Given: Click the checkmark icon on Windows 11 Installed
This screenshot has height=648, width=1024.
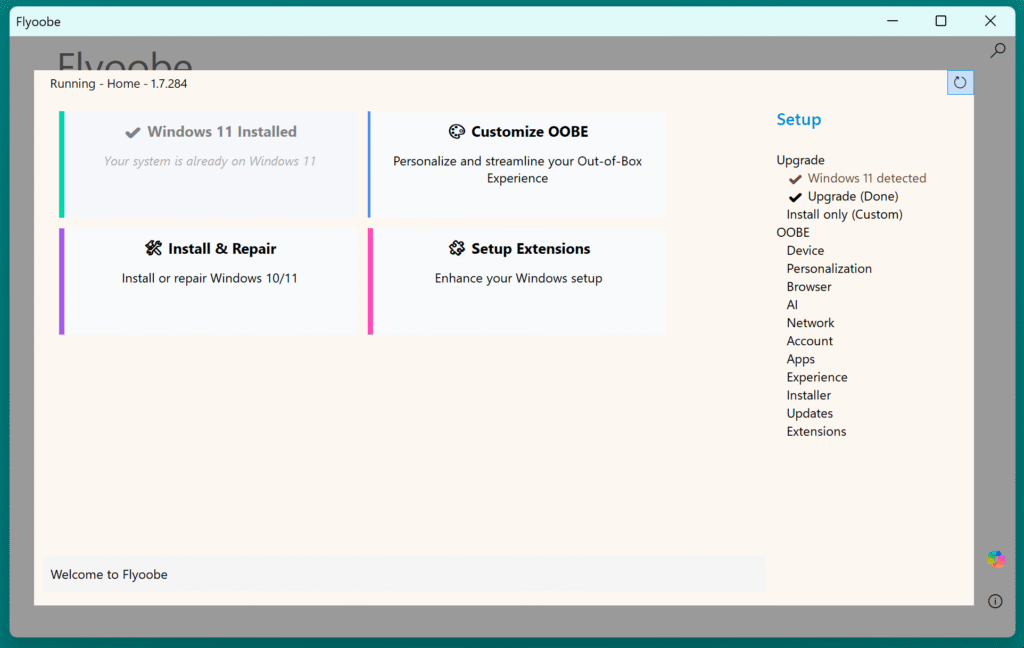Looking at the screenshot, I should 133,132.
